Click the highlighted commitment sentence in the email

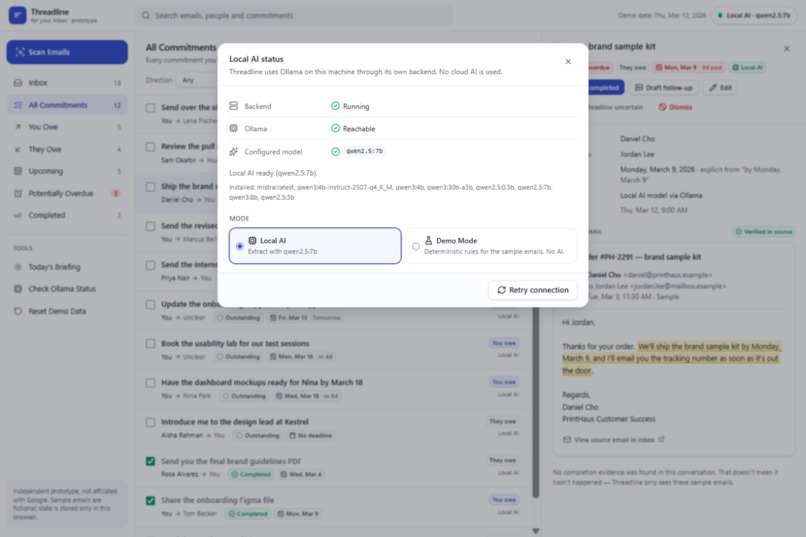[x=671, y=359]
